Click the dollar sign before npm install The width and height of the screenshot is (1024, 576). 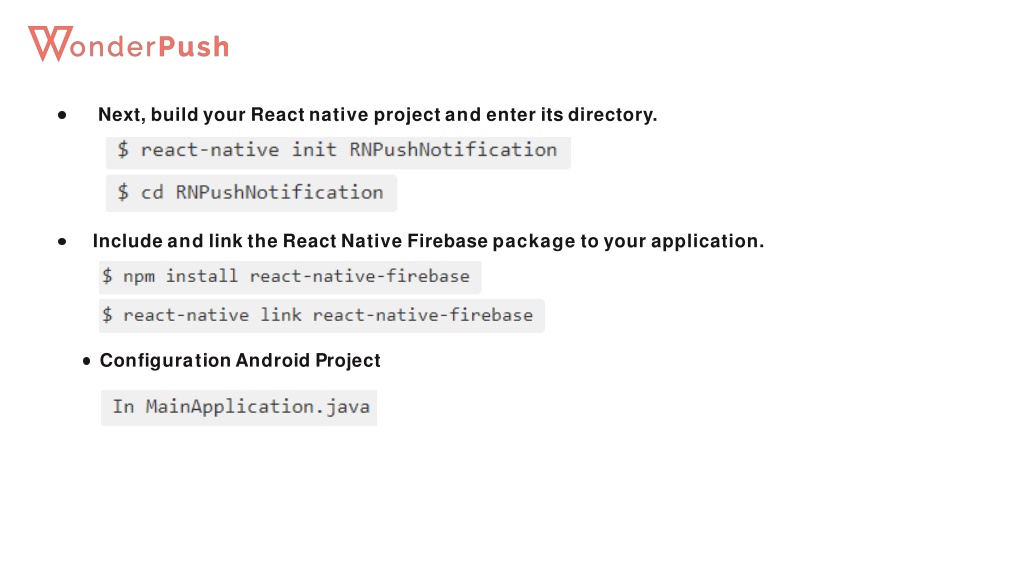click(x=107, y=276)
